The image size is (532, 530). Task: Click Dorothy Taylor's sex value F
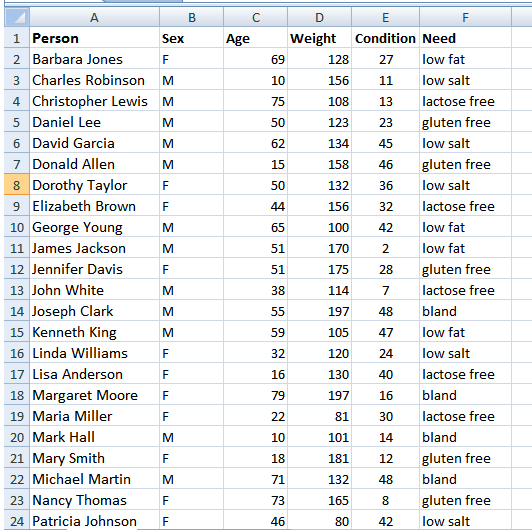(x=191, y=185)
